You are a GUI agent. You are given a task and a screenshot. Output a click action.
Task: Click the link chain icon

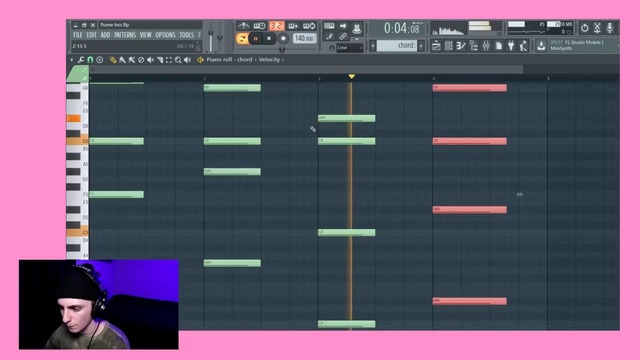343,37
